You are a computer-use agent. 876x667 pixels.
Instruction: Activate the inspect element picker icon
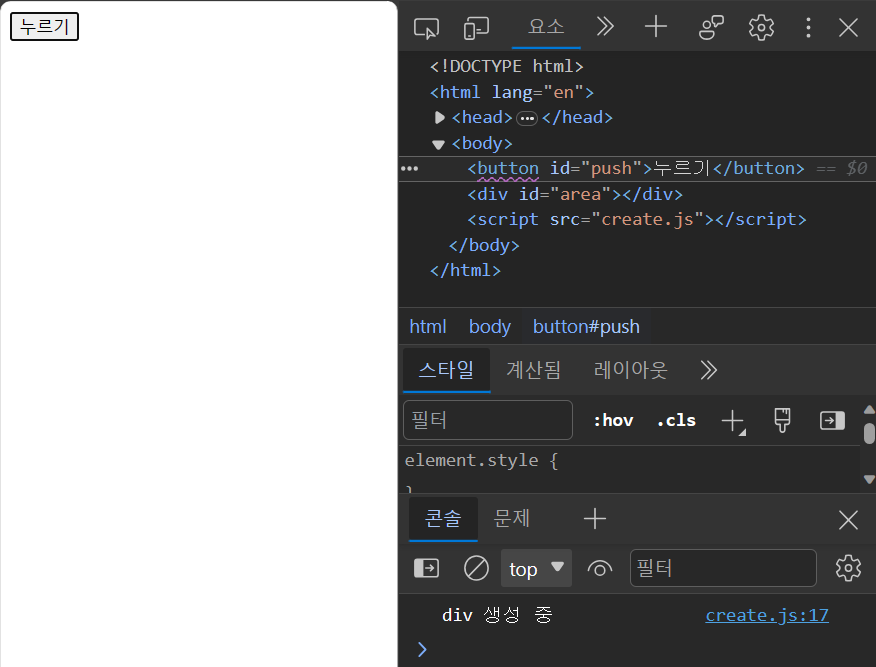coord(426,27)
